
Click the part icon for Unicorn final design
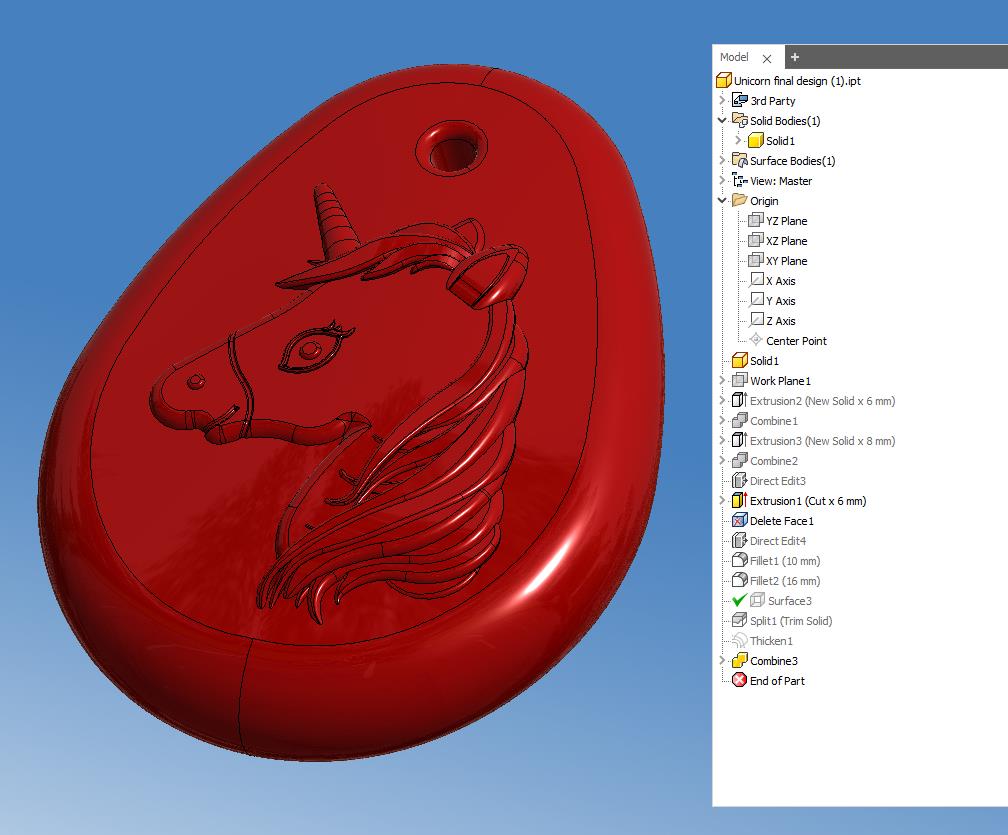point(724,80)
